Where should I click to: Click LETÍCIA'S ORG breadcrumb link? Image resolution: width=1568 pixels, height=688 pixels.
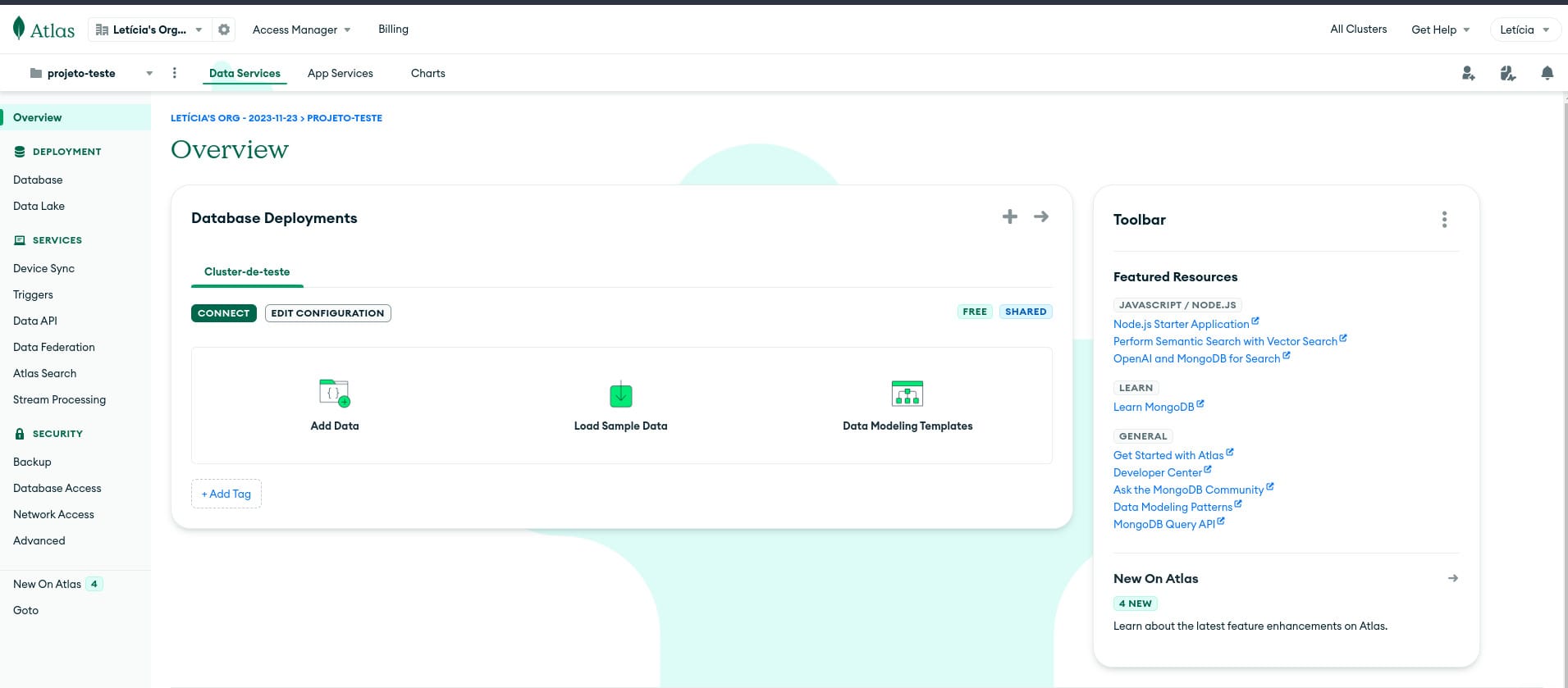pyautogui.click(x=234, y=118)
